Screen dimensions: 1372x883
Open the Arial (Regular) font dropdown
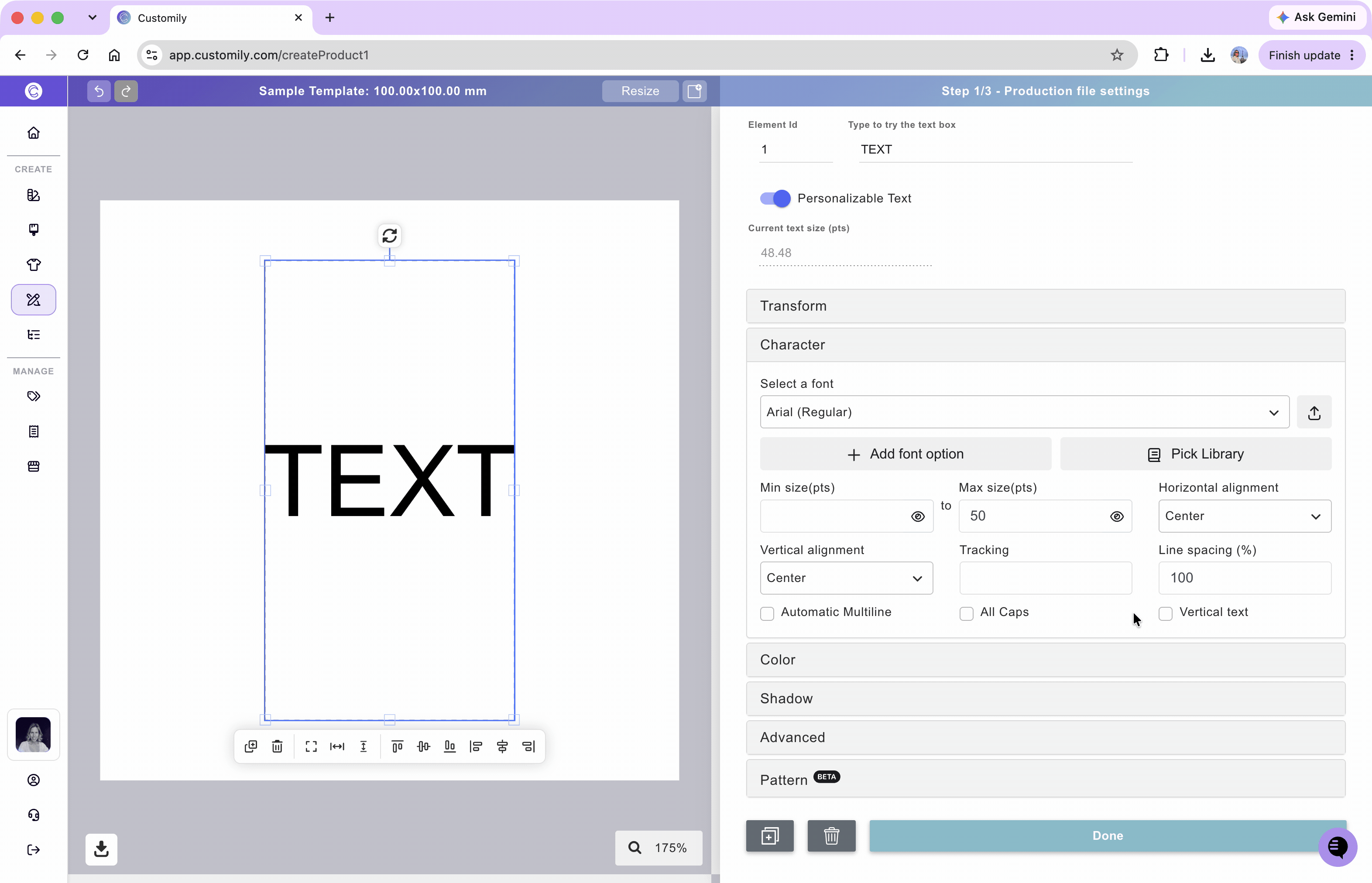[x=1024, y=412]
